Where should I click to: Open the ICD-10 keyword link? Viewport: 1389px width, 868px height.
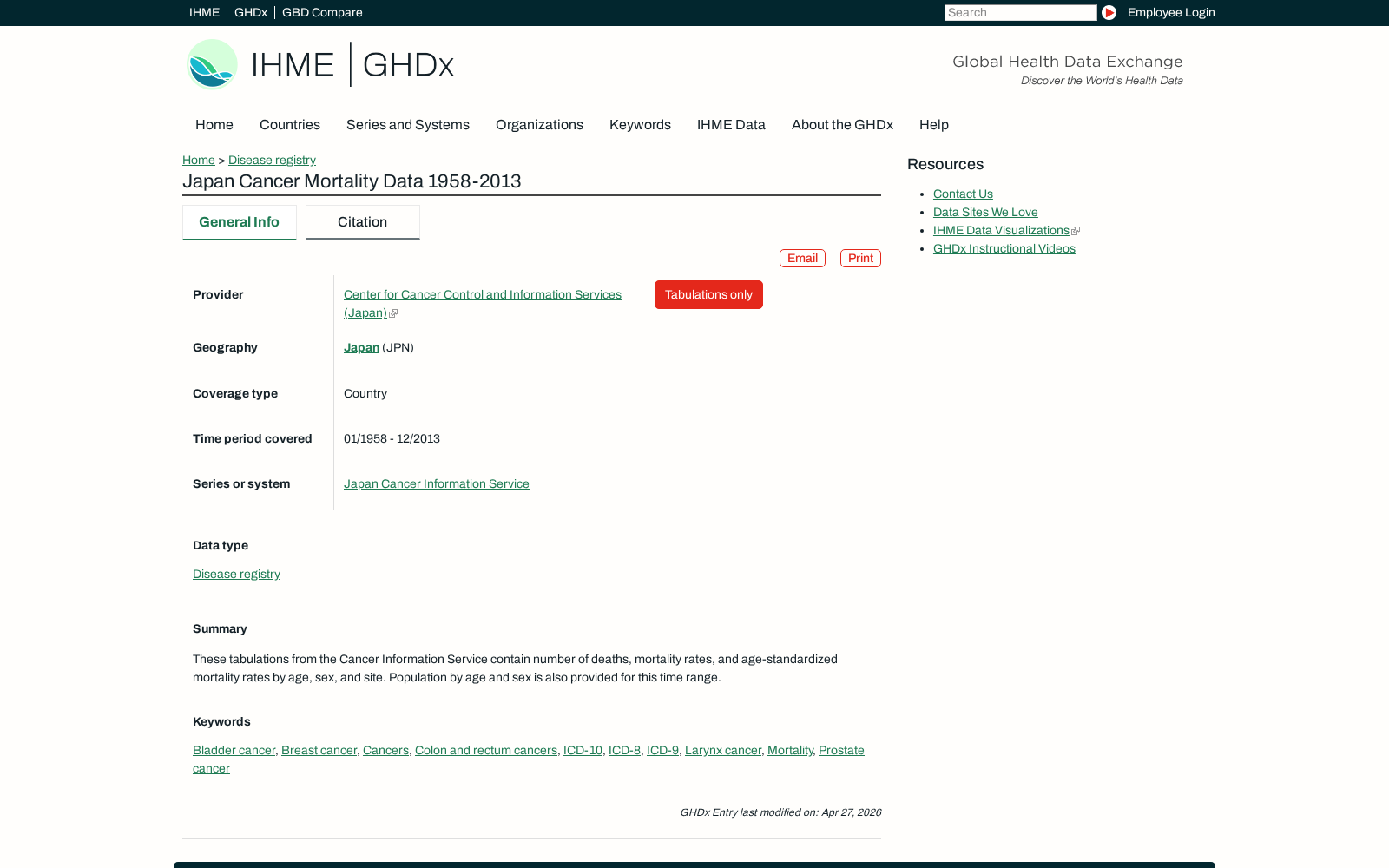tap(583, 751)
